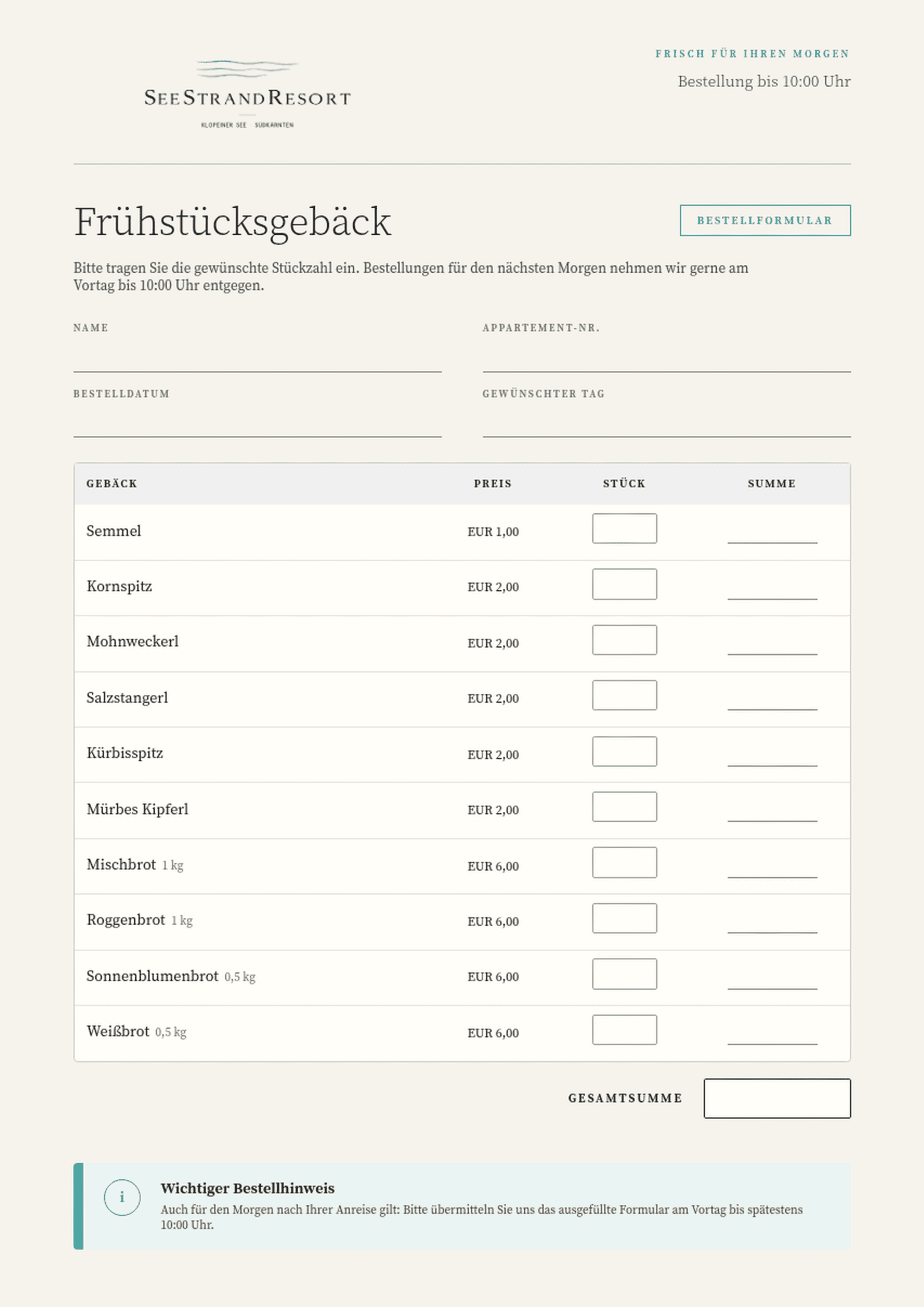Click the Kürbisspitz Stück input
This screenshot has width=924, height=1307.
tap(624, 752)
